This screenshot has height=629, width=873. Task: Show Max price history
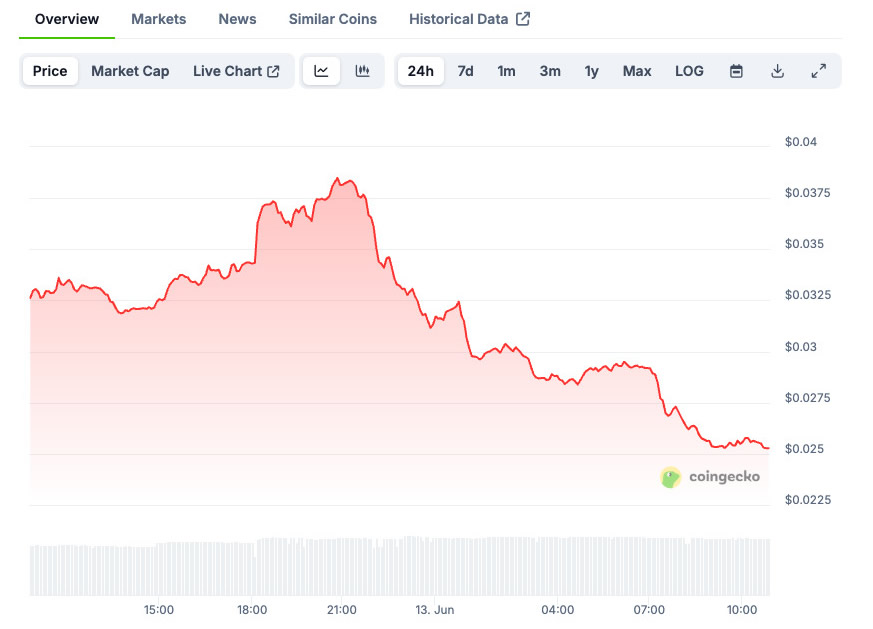click(x=637, y=71)
